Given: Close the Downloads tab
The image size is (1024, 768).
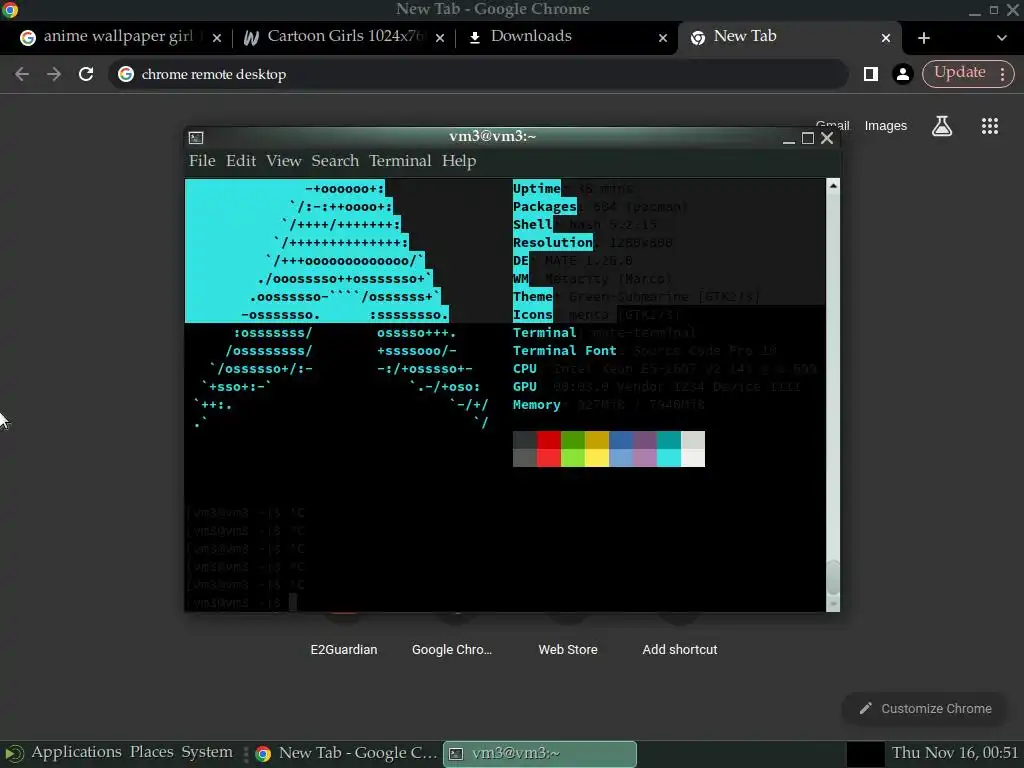Looking at the screenshot, I should tap(663, 38).
